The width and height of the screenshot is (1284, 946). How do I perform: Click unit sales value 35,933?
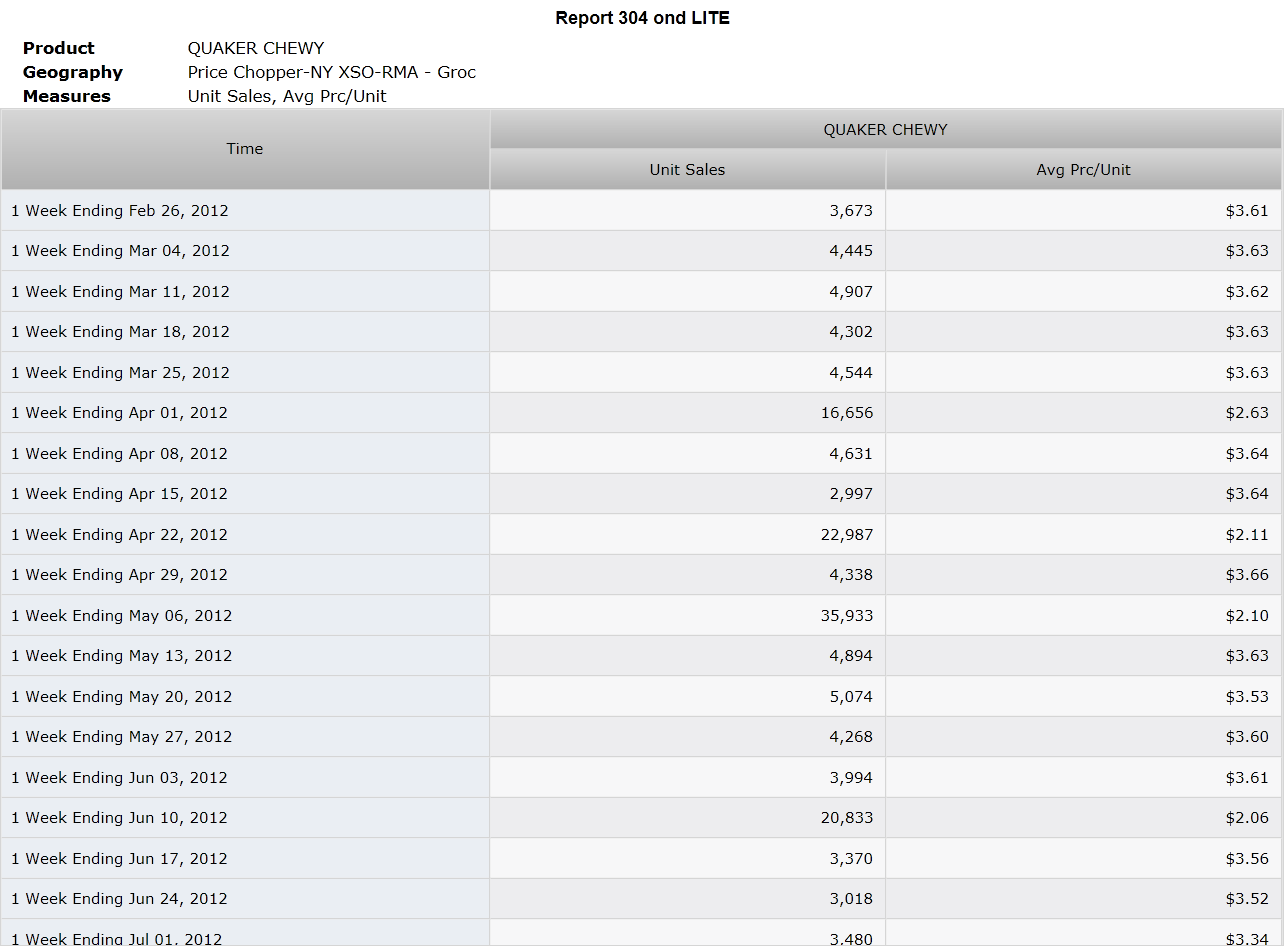tap(847, 615)
